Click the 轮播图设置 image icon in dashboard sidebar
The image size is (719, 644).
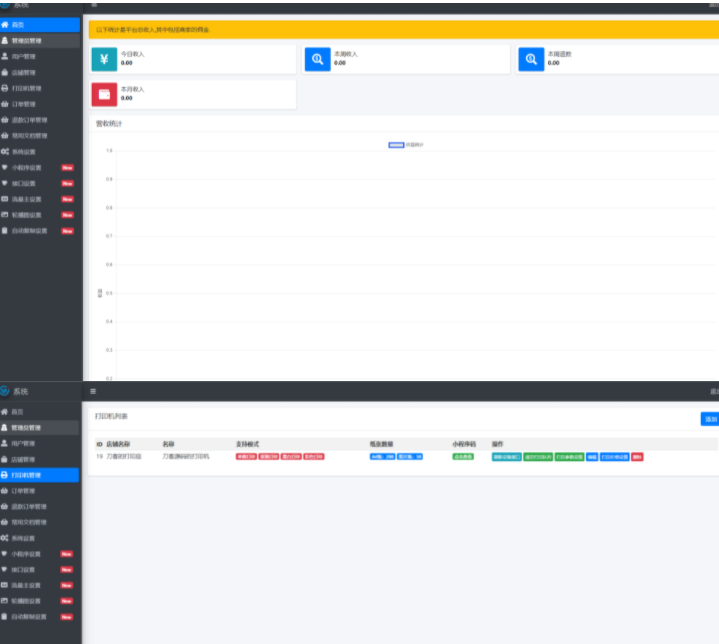5,215
